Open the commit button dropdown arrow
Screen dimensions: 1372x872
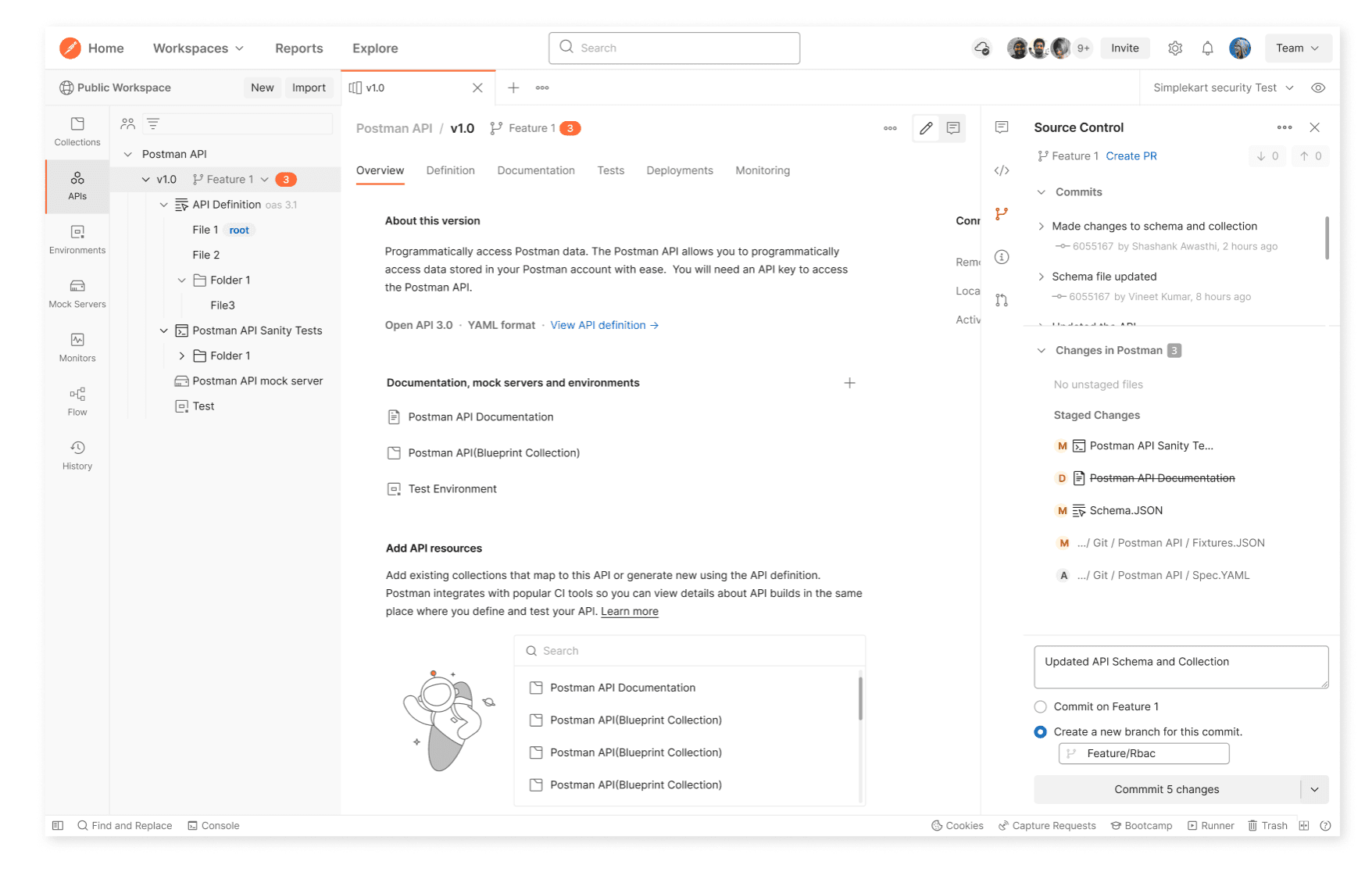1315,789
